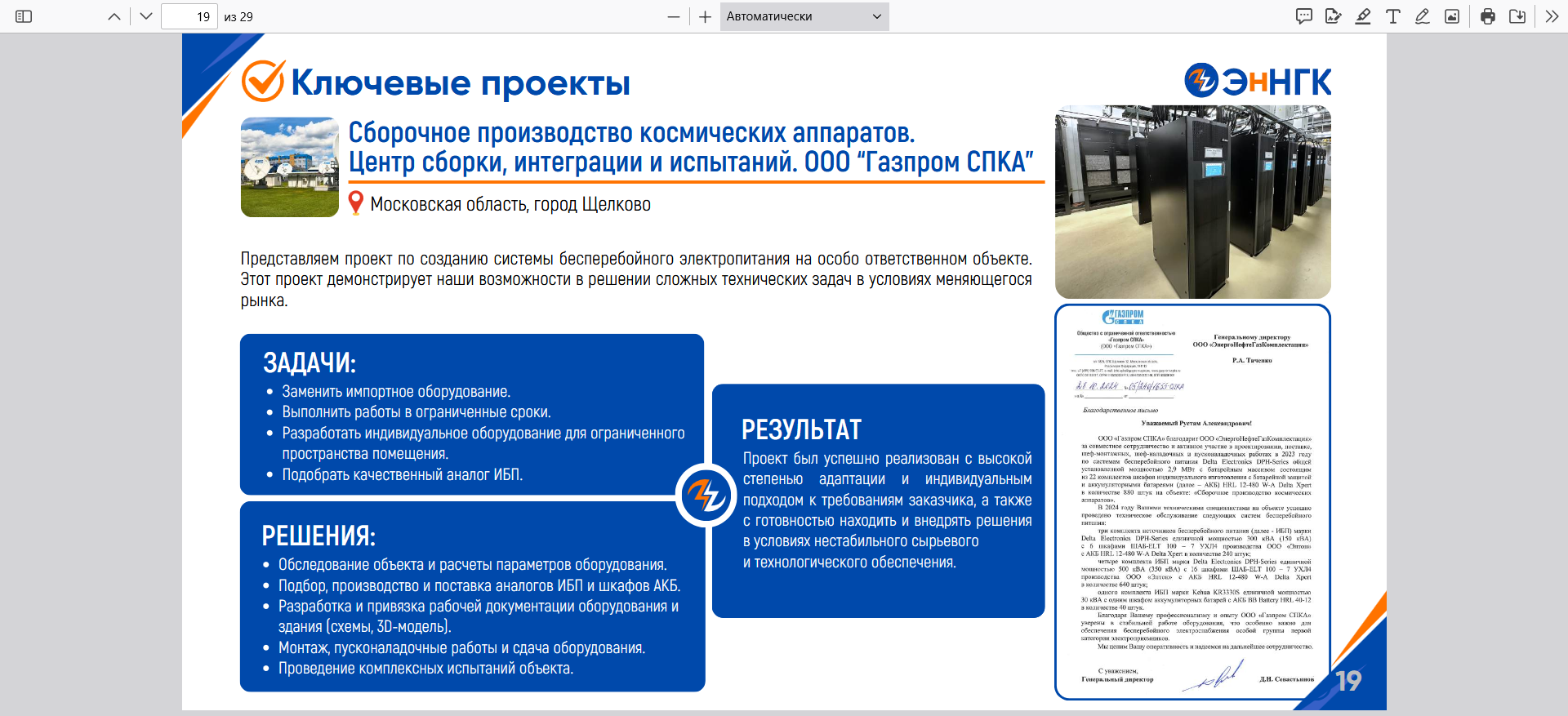Click the round lightning emblem between the blue boxes
Viewport: 1568px width, 716px height.
[706, 495]
